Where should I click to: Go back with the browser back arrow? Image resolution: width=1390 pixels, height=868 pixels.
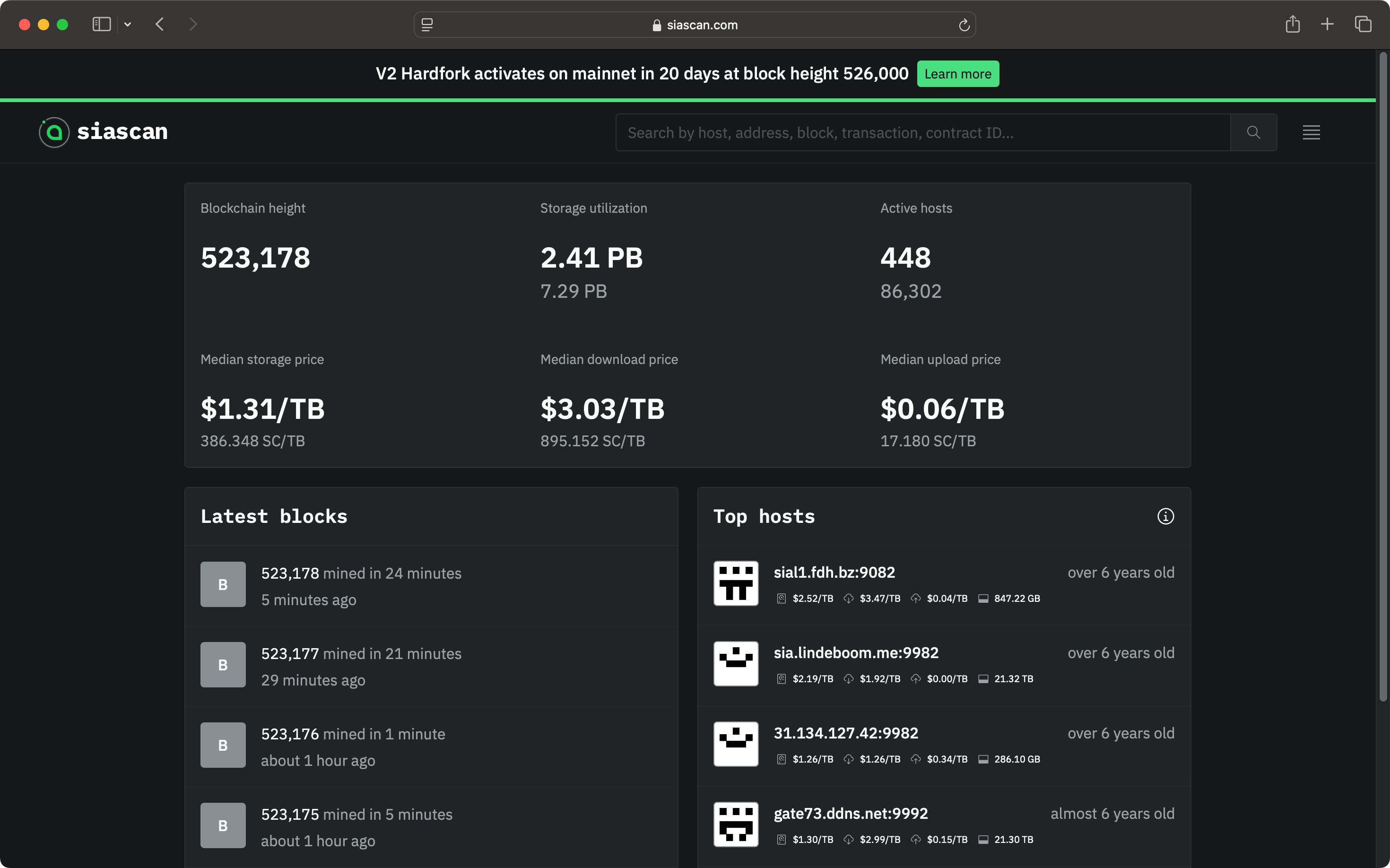tap(160, 24)
